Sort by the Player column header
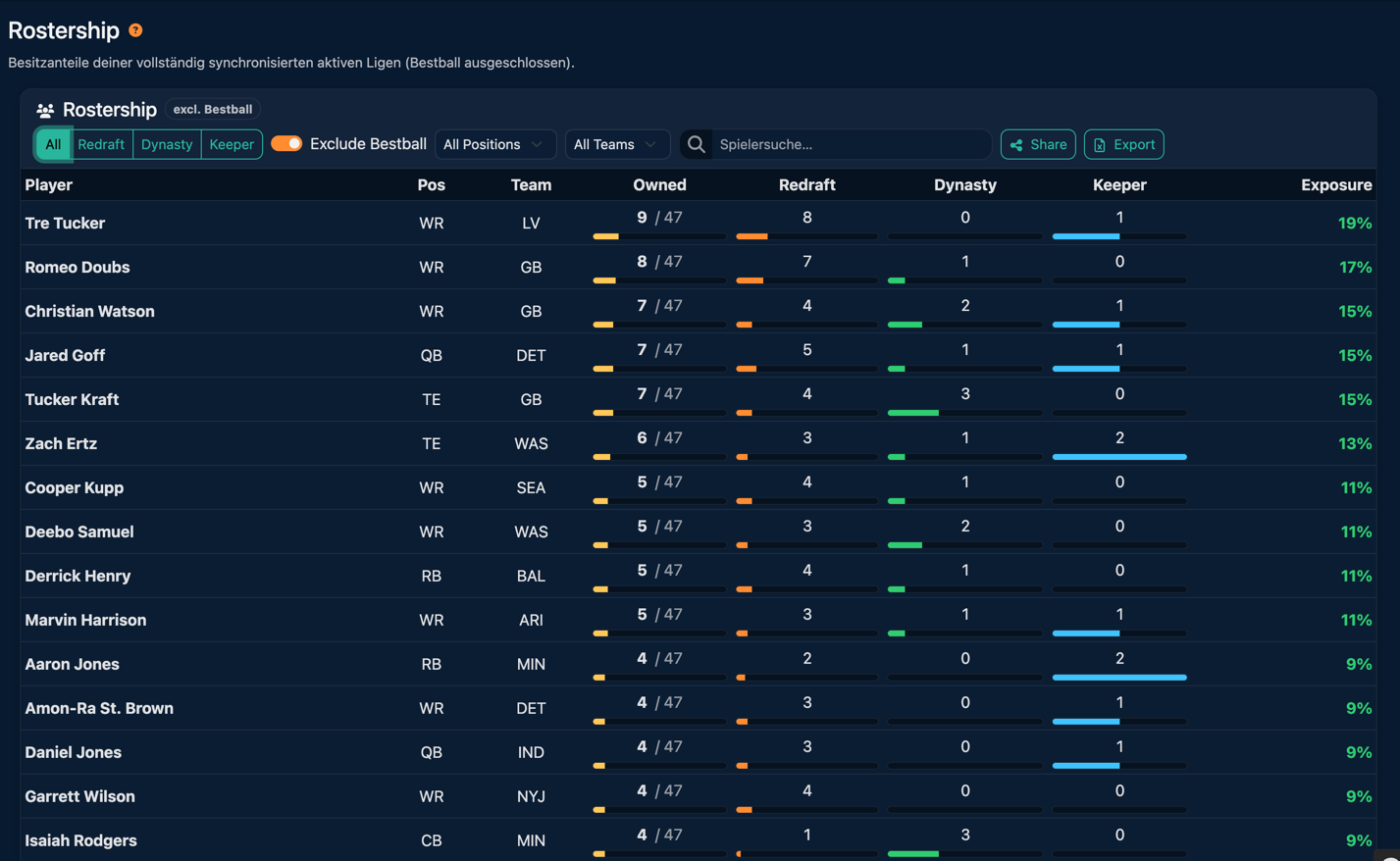This screenshot has width=1400, height=861. click(x=49, y=184)
